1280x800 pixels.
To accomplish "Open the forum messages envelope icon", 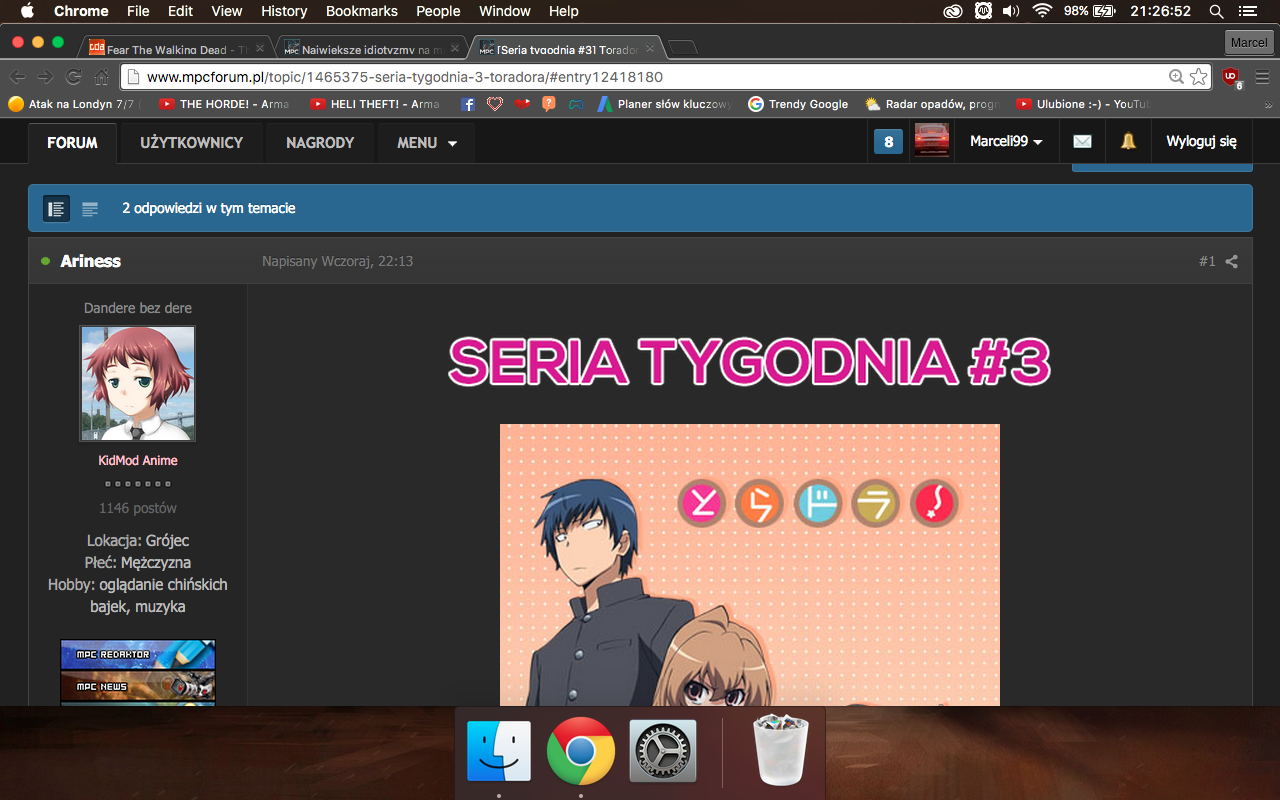I will coord(1082,142).
